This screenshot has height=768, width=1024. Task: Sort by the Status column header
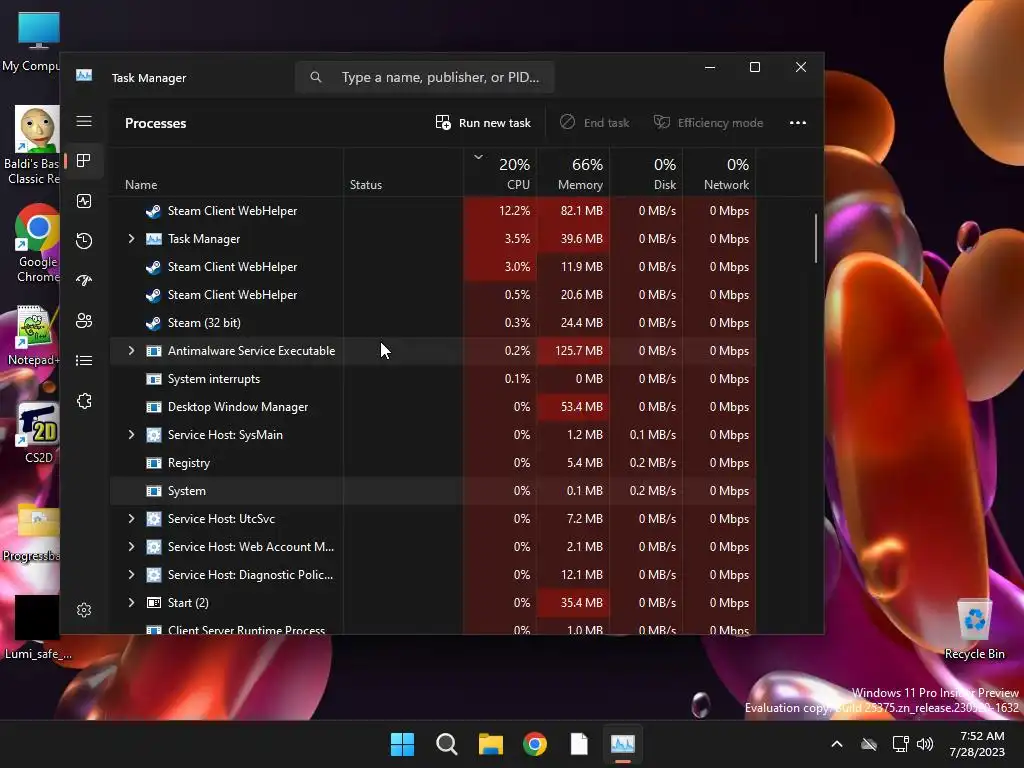404,172
